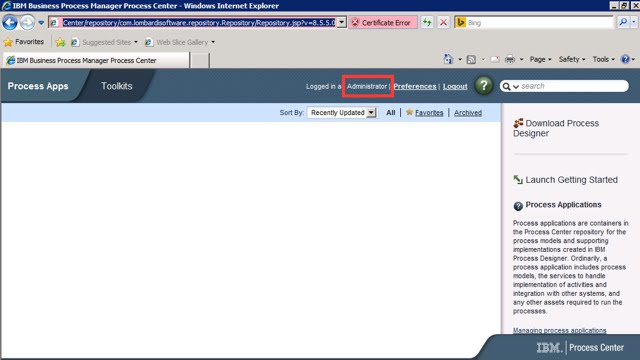The width and height of the screenshot is (640, 360).
Task: Open Managing process applications link
Action: pos(559,330)
